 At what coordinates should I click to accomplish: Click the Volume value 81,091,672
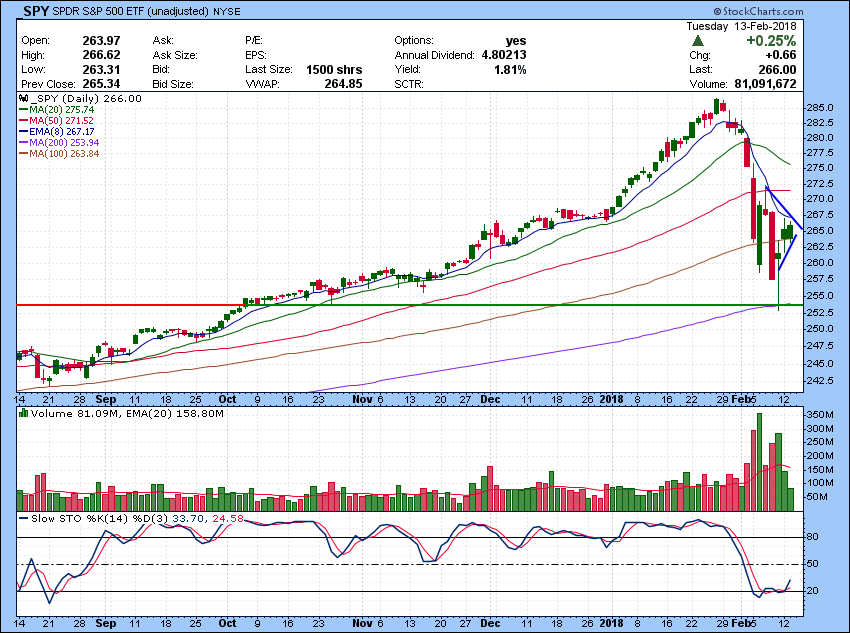point(765,84)
